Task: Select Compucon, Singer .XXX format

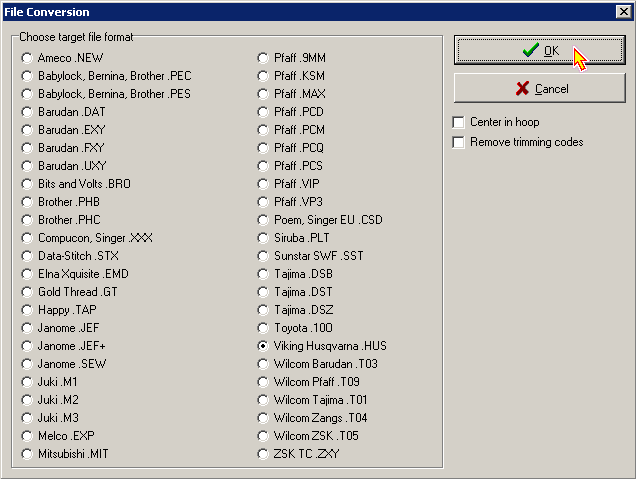Action: tap(27, 238)
